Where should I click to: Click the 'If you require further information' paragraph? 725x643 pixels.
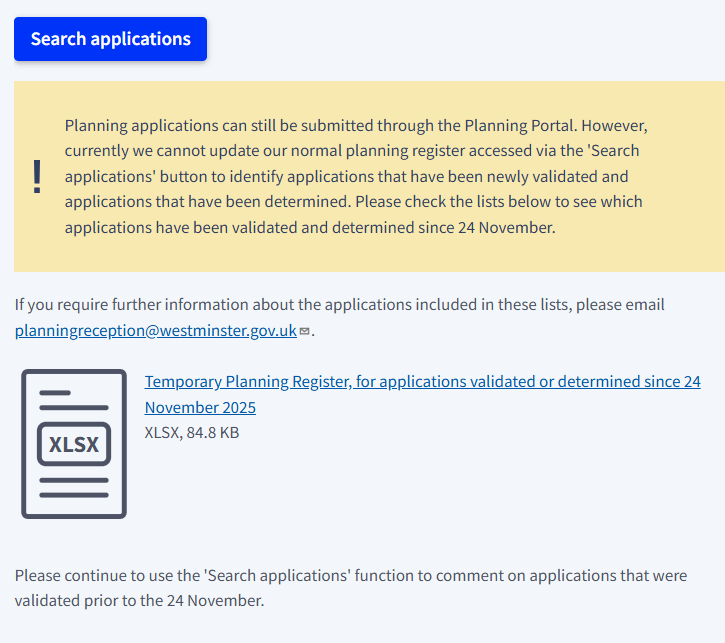click(339, 305)
